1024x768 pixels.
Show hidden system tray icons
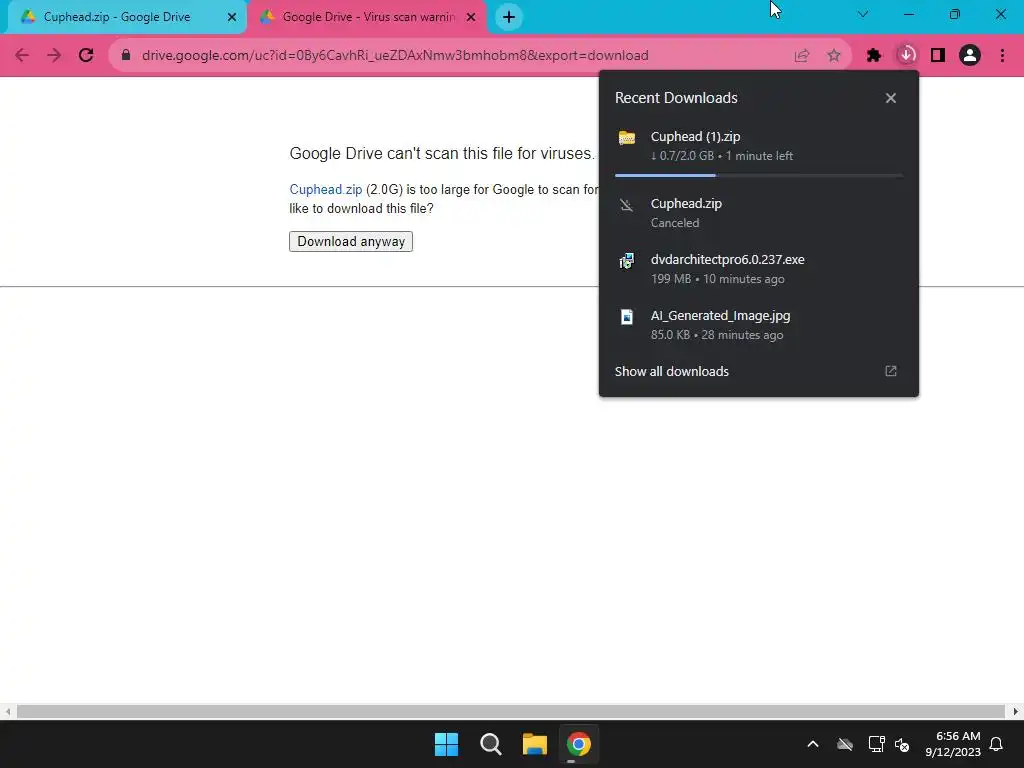(x=813, y=744)
